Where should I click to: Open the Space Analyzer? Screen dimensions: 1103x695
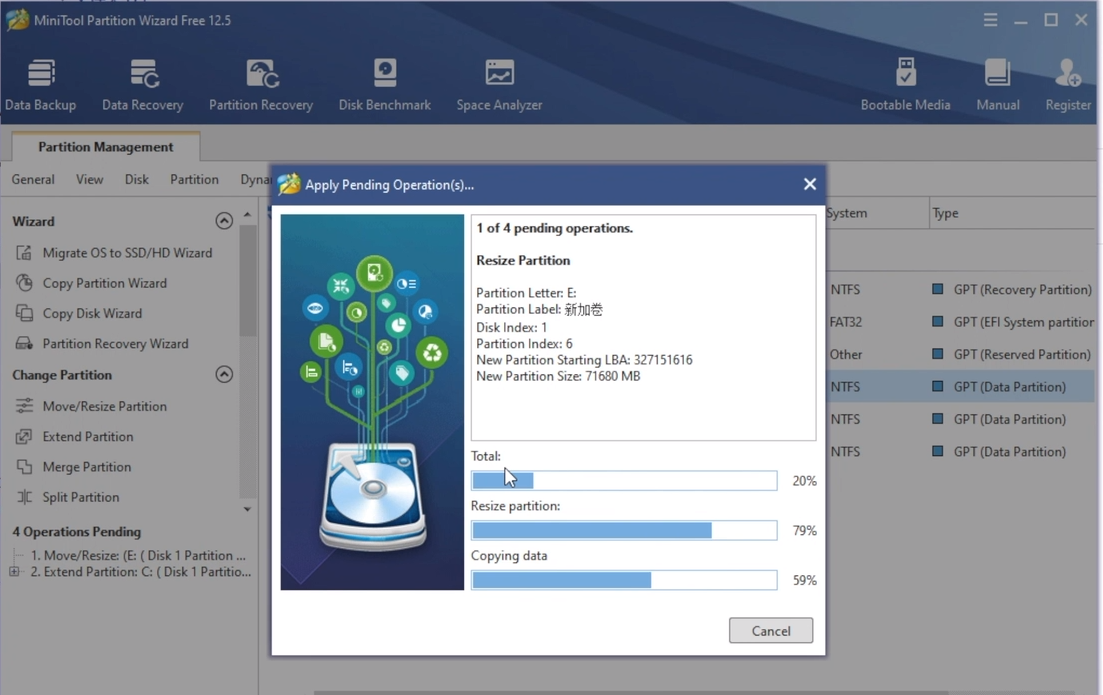click(x=499, y=85)
